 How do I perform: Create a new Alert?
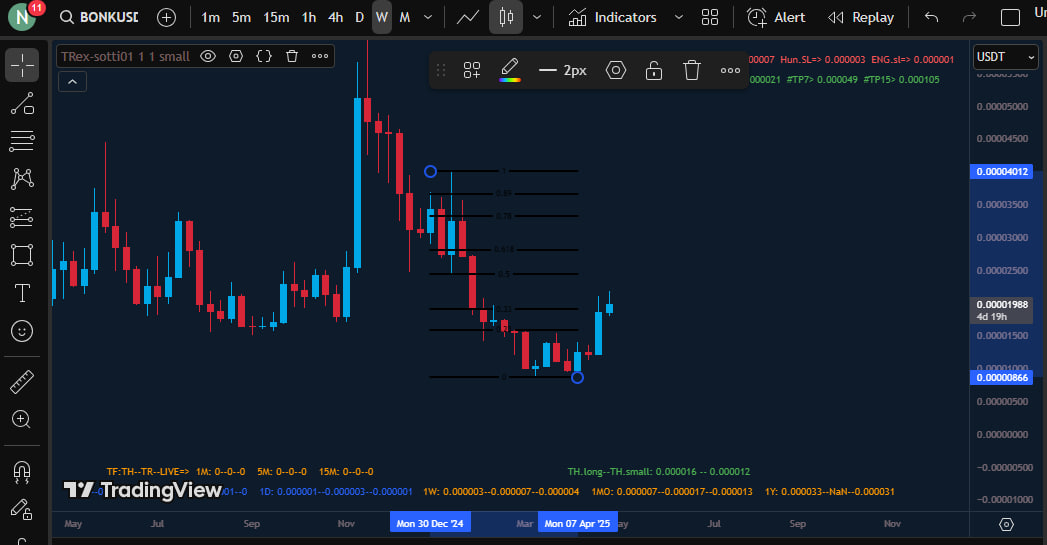point(776,17)
